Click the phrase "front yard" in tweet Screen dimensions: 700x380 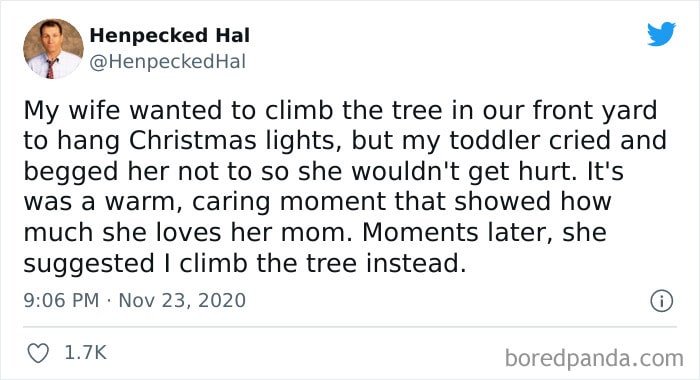595,111
